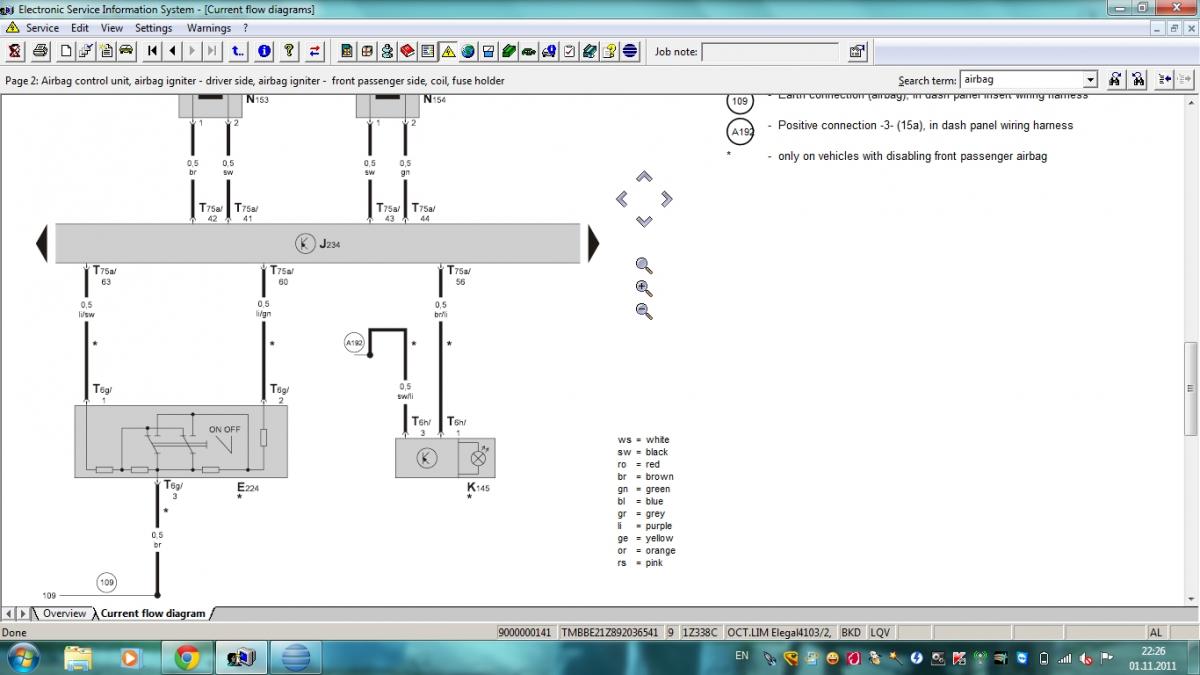Click the A192 positive connection circle

tap(354, 343)
